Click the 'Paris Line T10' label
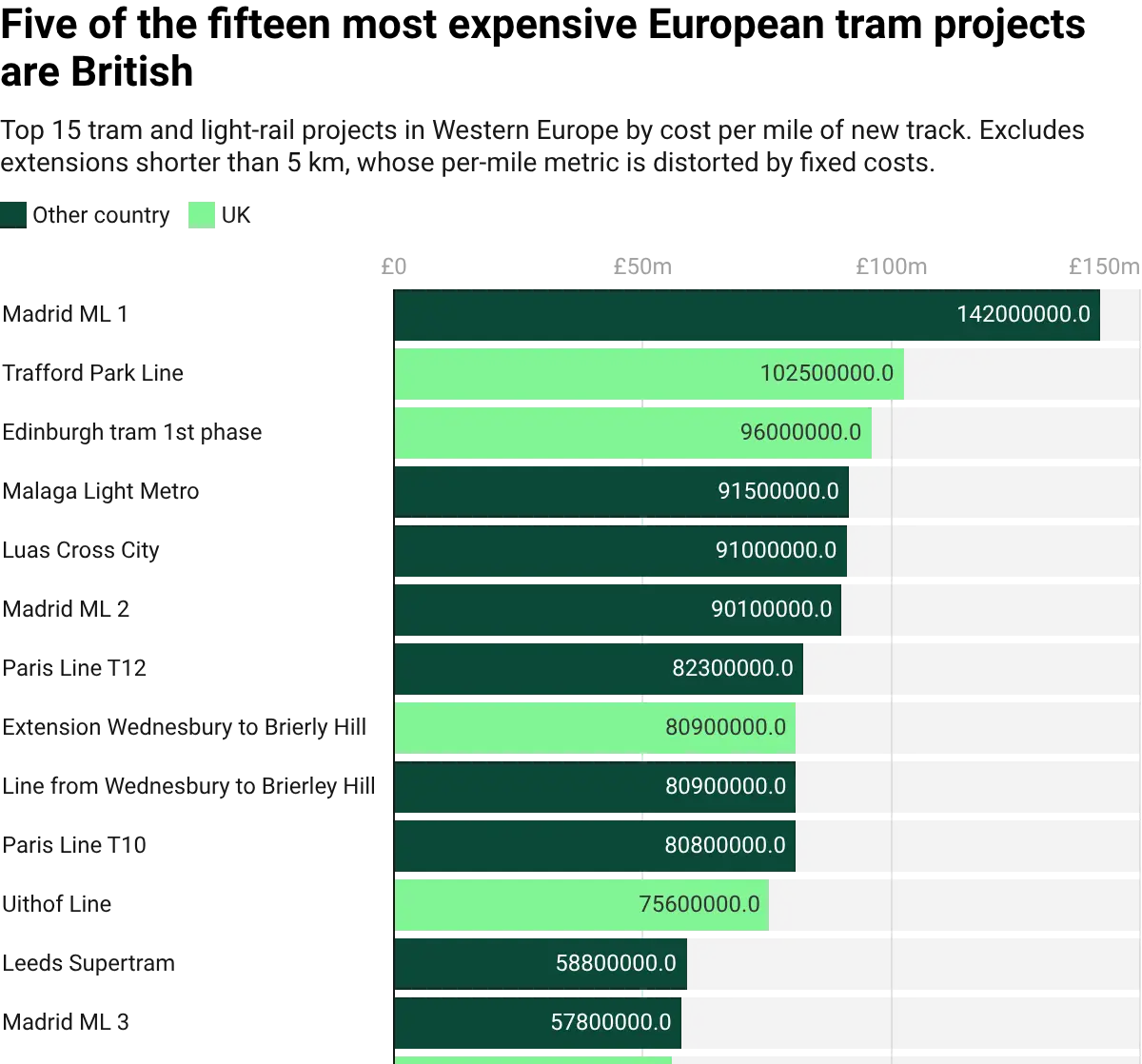This screenshot has width=1142, height=1064. coord(74,845)
